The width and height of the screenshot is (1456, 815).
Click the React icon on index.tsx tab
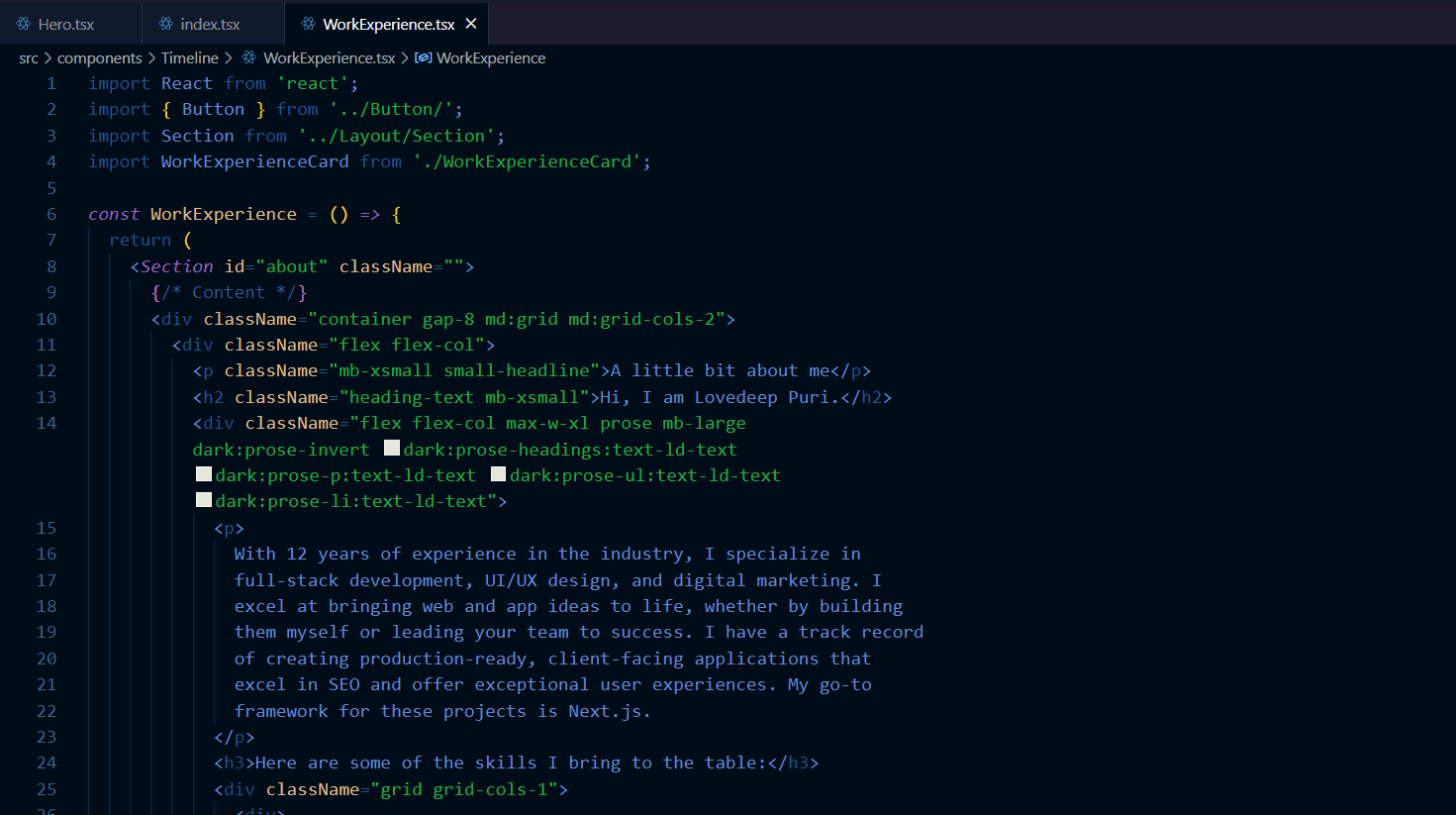coord(165,24)
